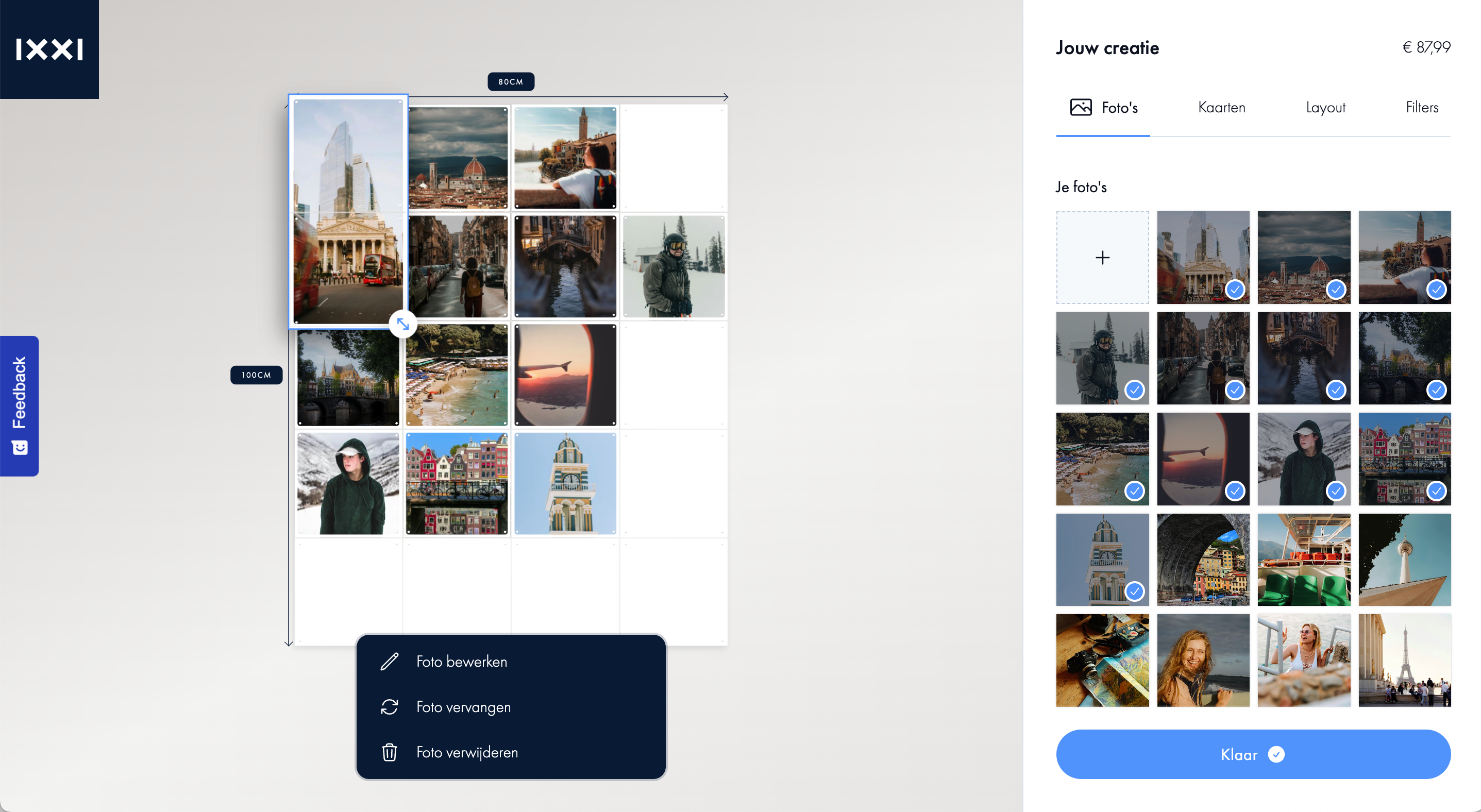The image size is (1481, 812).
Task: Select the airplane window photo on canvas
Action: (x=565, y=375)
